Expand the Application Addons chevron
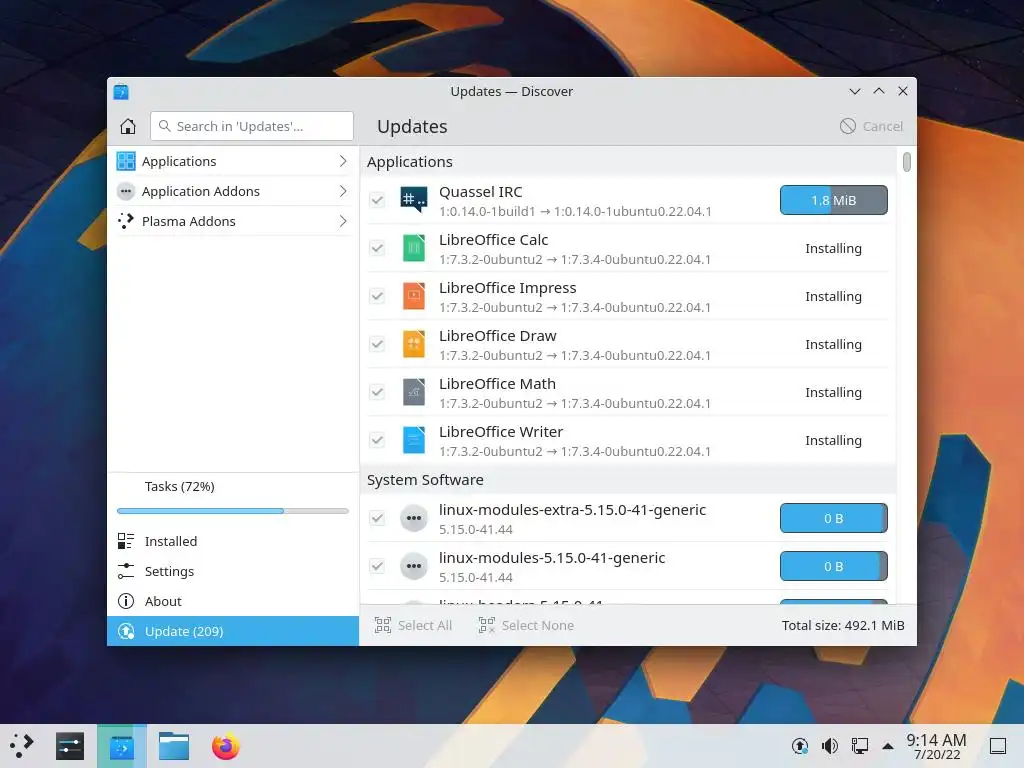This screenshot has height=768, width=1024. (343, 191)
